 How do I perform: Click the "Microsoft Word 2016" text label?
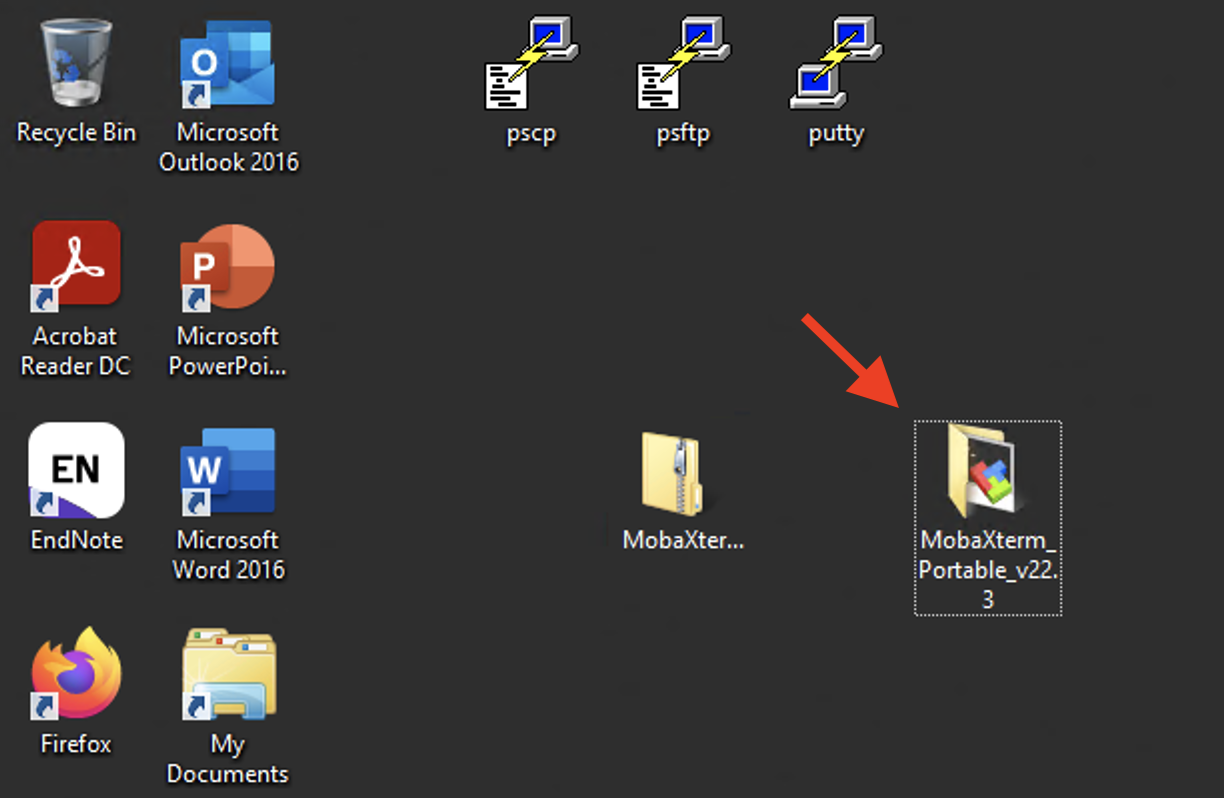228,555
